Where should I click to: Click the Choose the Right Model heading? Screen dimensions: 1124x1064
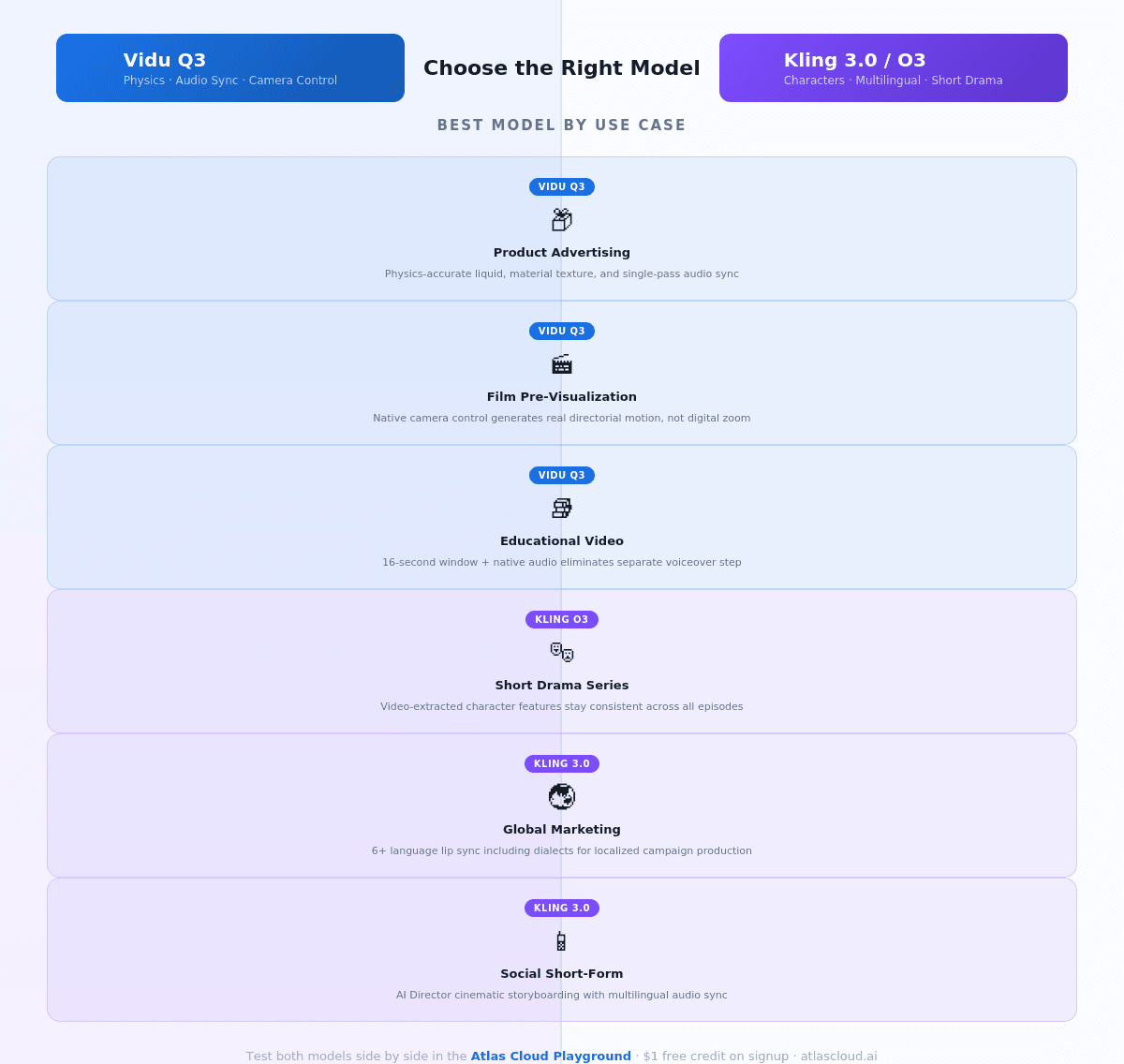[x=562, y=68]
